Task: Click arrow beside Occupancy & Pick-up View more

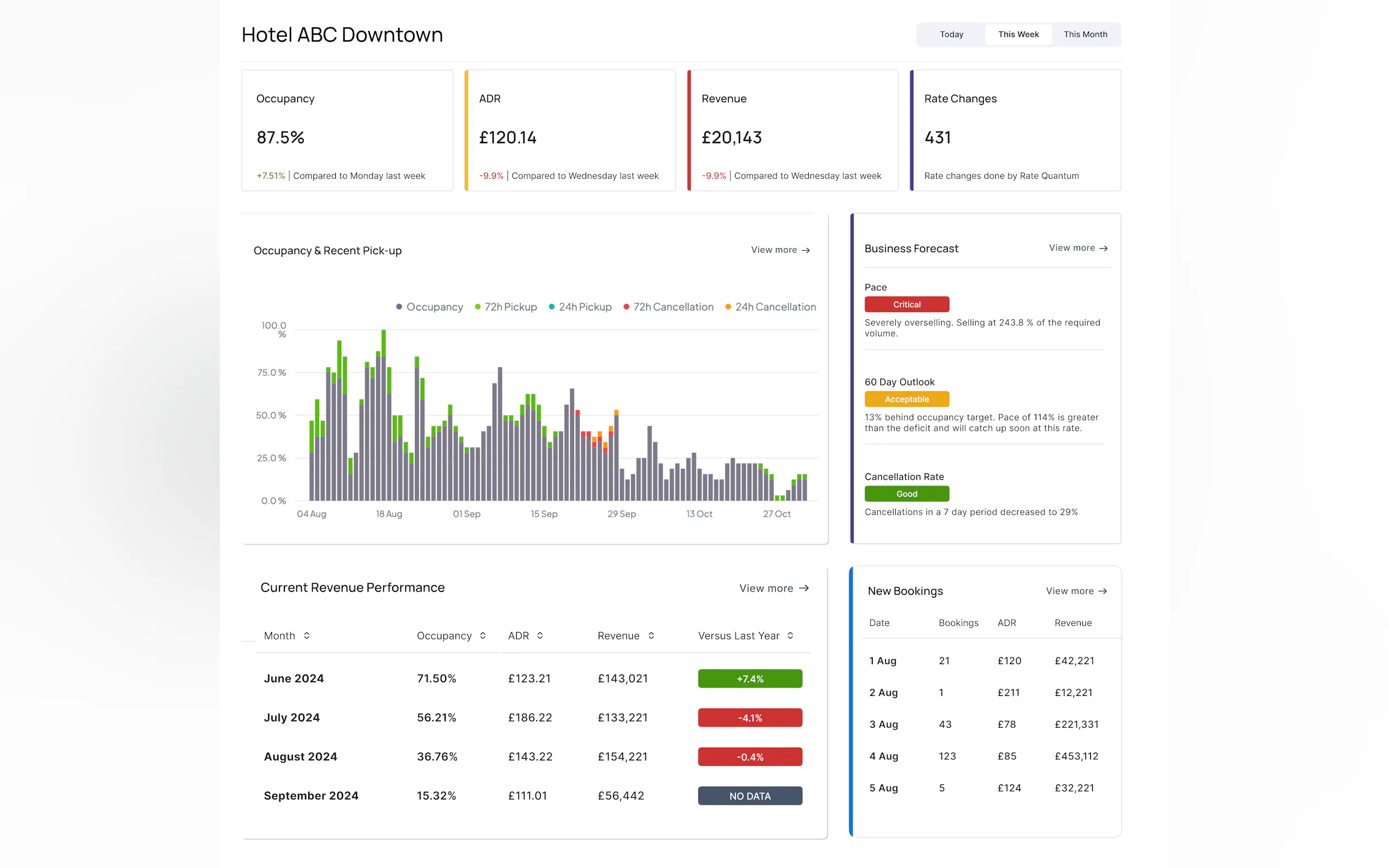Action: click(x=806, y=250)
